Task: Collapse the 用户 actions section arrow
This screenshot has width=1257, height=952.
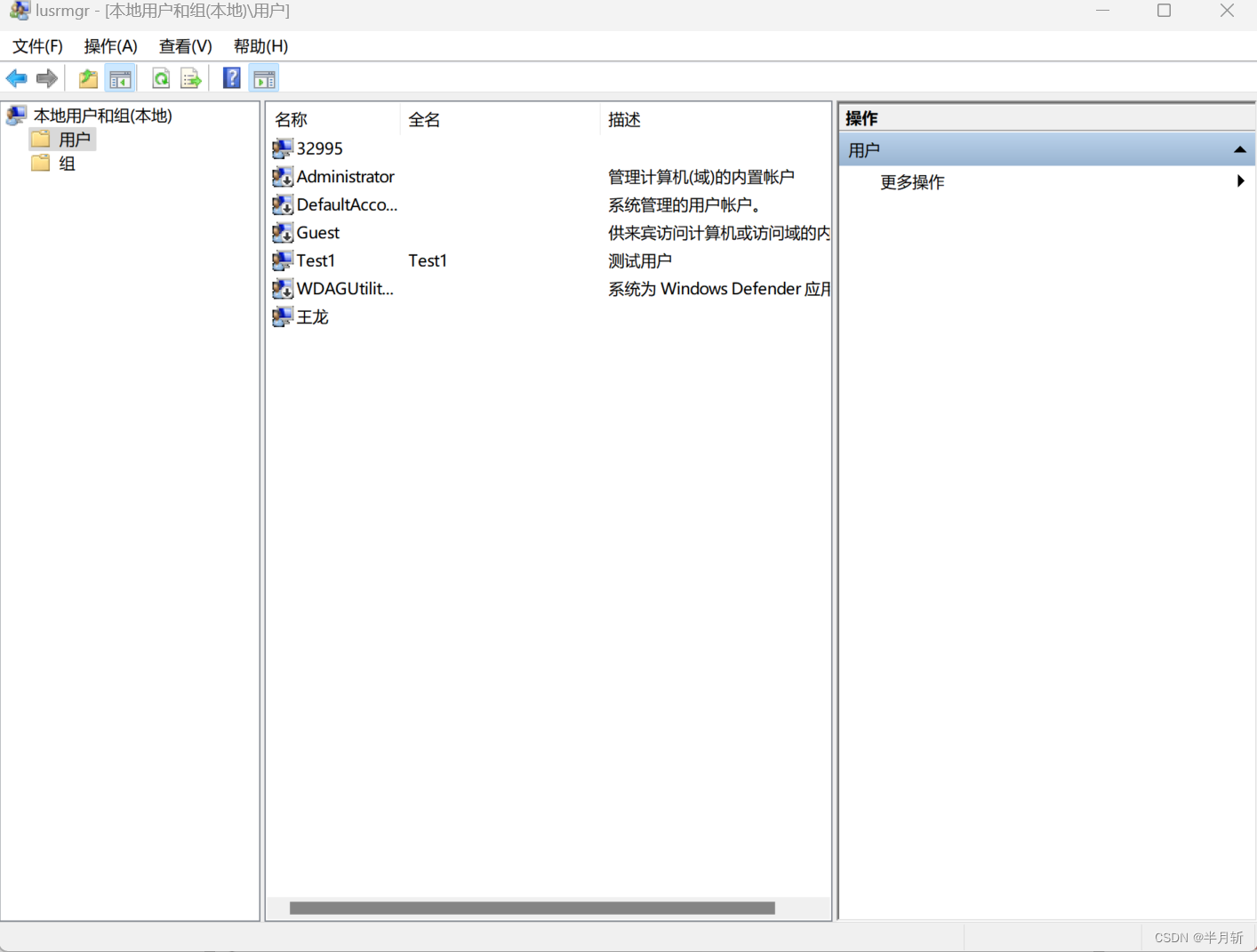Action: [x=1239, y=149]
